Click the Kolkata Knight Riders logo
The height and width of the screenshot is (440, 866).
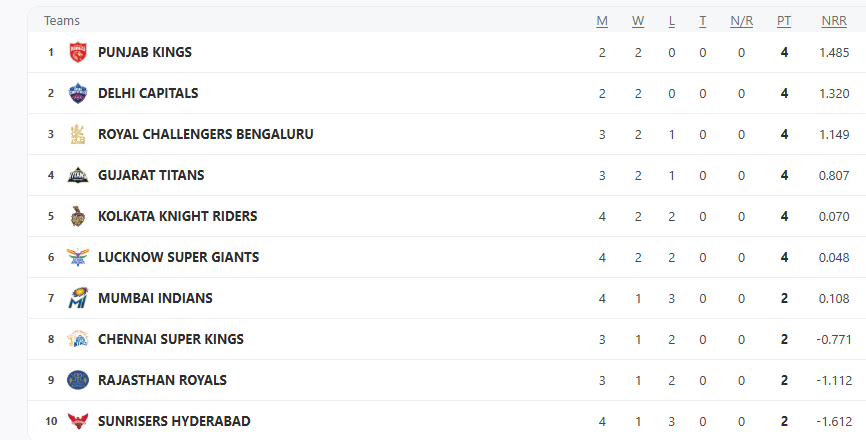click(x=78, y=216)
